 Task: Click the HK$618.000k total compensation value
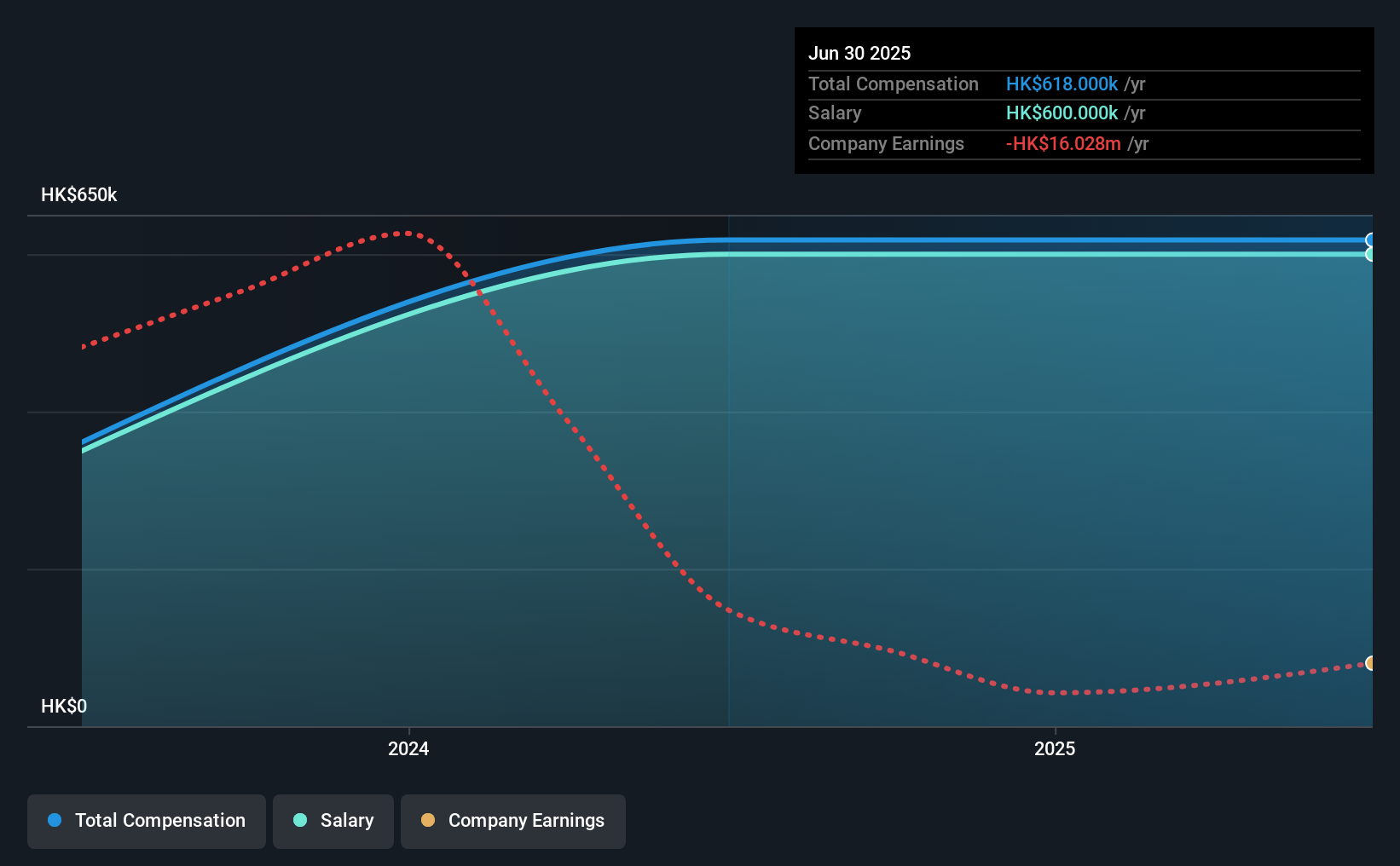(x=1062, y=84)
